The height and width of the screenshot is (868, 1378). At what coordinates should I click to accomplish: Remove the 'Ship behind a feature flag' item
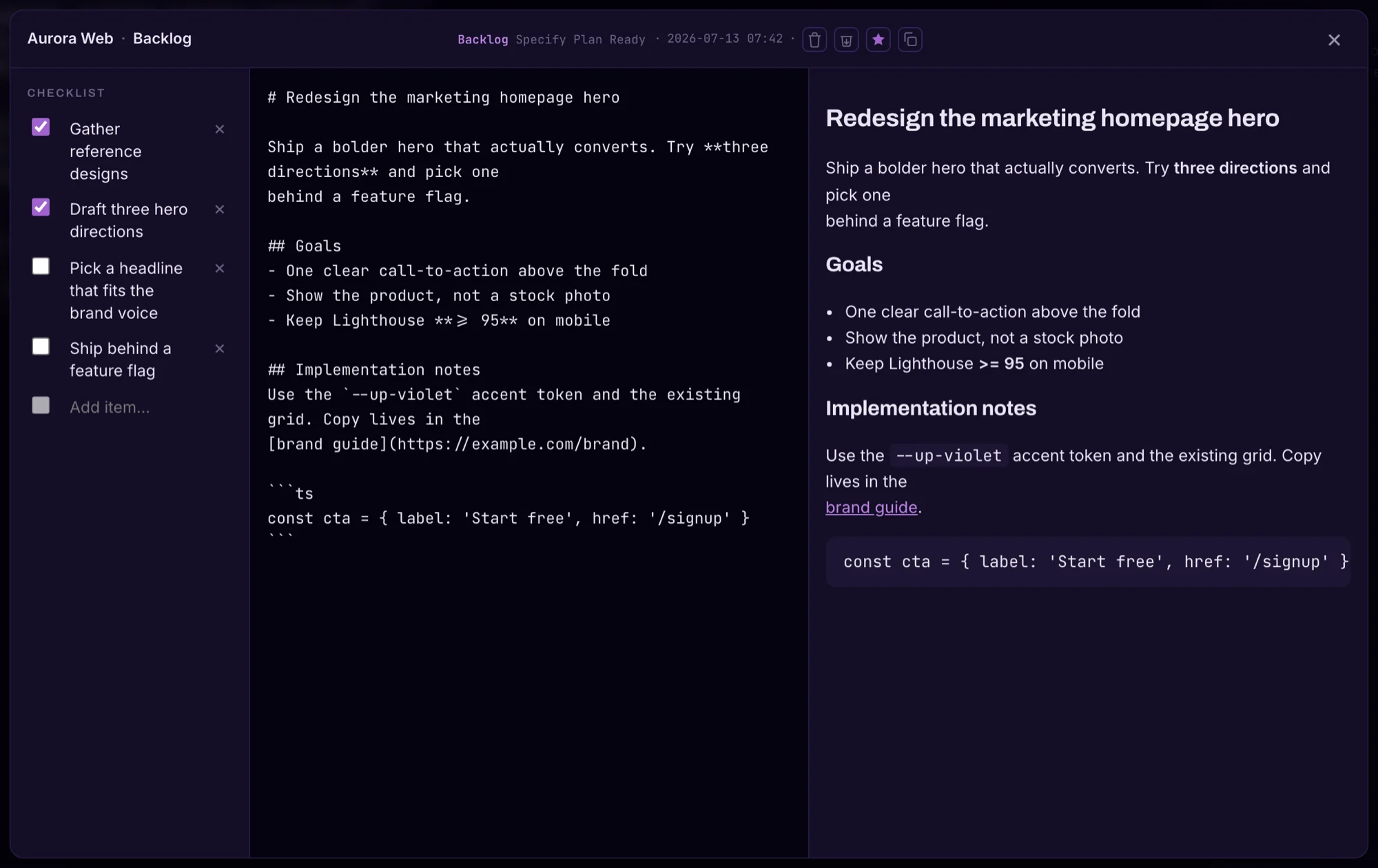[220, 349]
